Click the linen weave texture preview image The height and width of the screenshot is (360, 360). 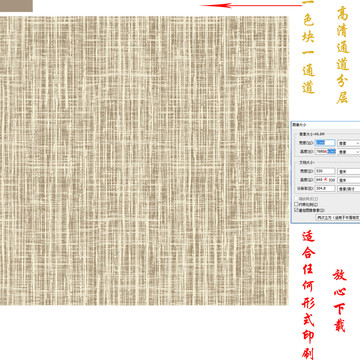144,161
